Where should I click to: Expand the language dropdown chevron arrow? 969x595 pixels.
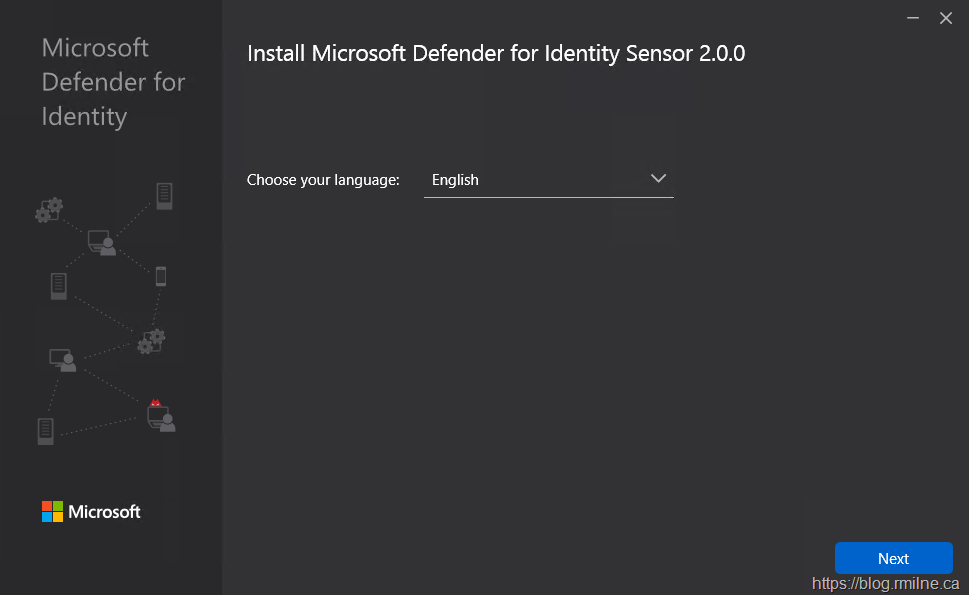658,179
